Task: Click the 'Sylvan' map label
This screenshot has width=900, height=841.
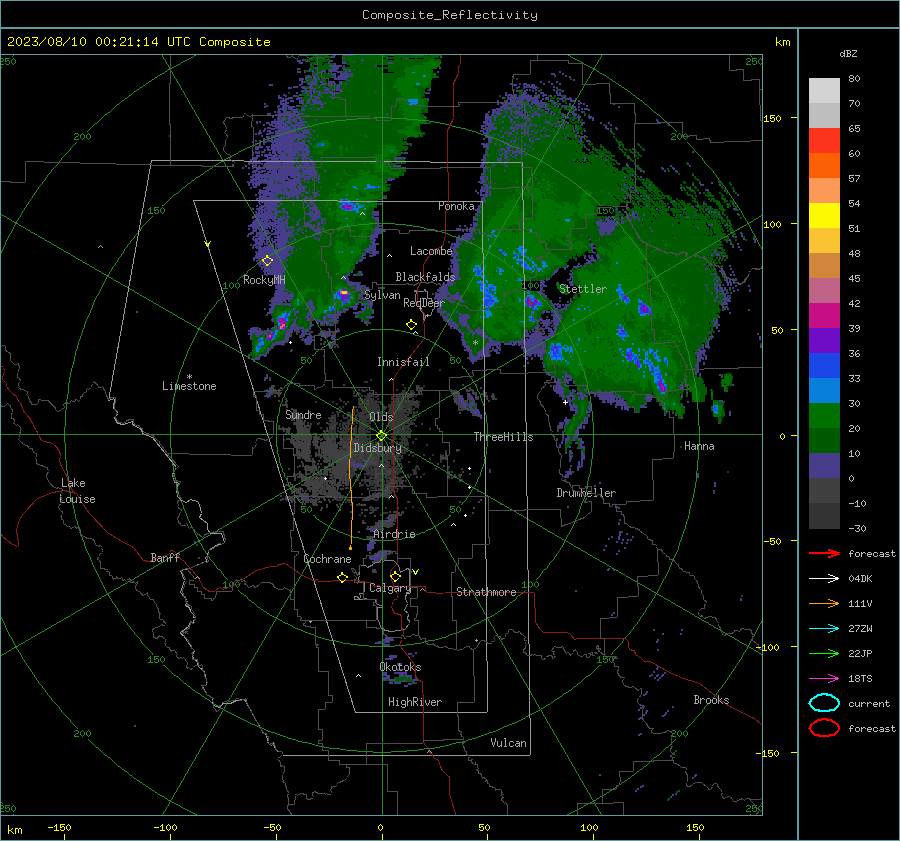Action: click(x=382, y=295)
